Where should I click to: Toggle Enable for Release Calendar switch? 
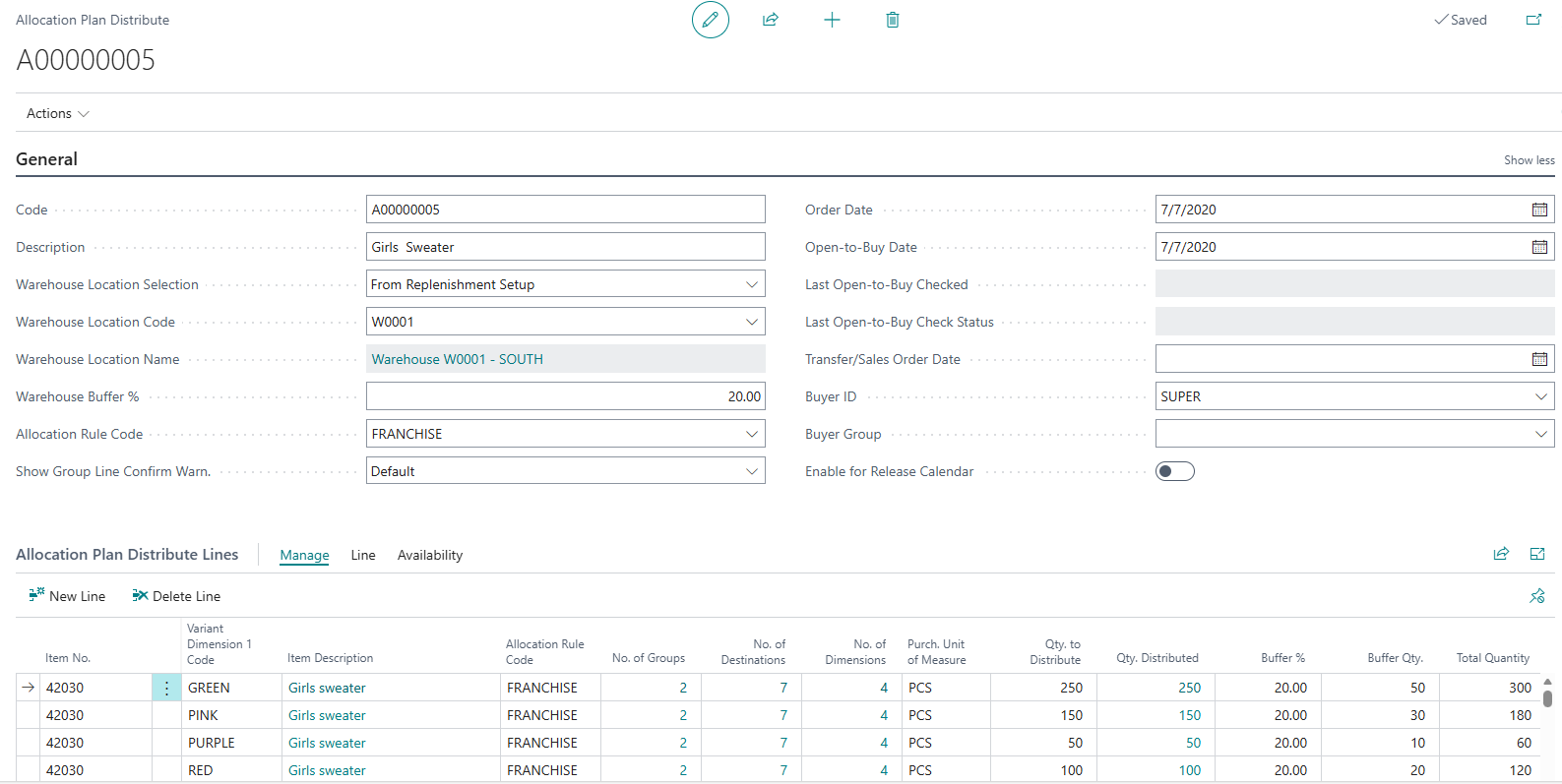coord(1174,471)
